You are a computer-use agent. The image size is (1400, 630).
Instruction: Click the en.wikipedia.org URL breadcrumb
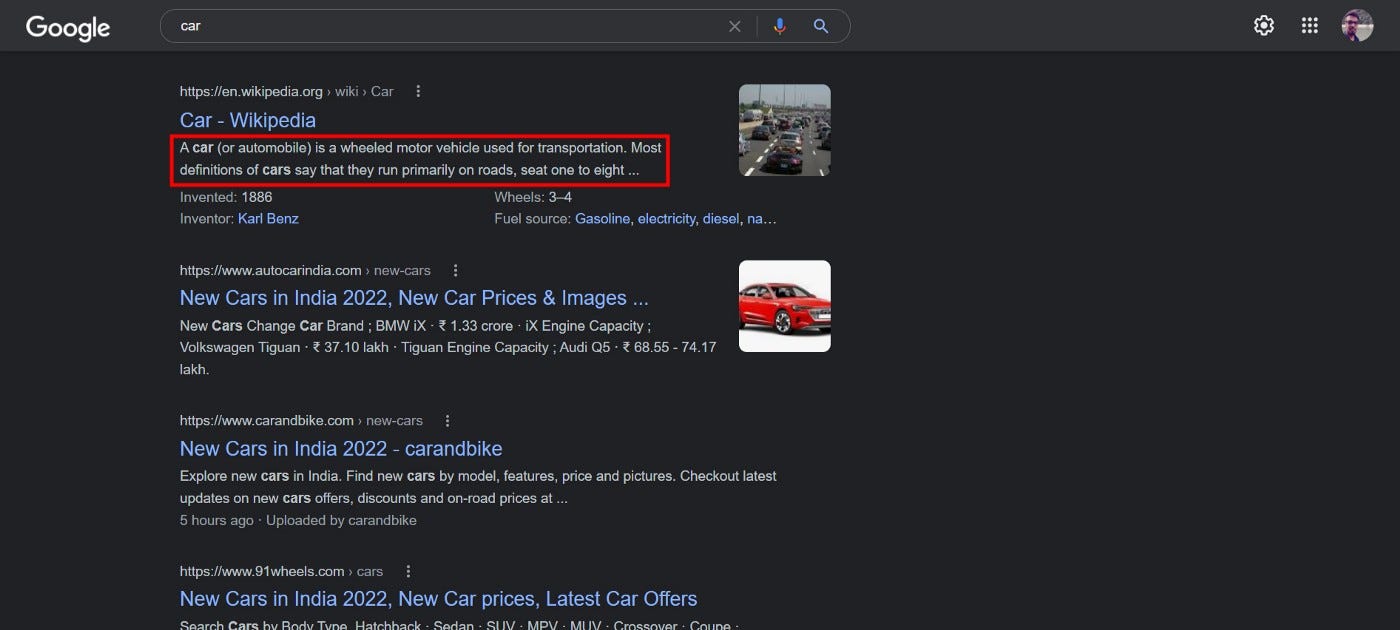pos(287,91)
